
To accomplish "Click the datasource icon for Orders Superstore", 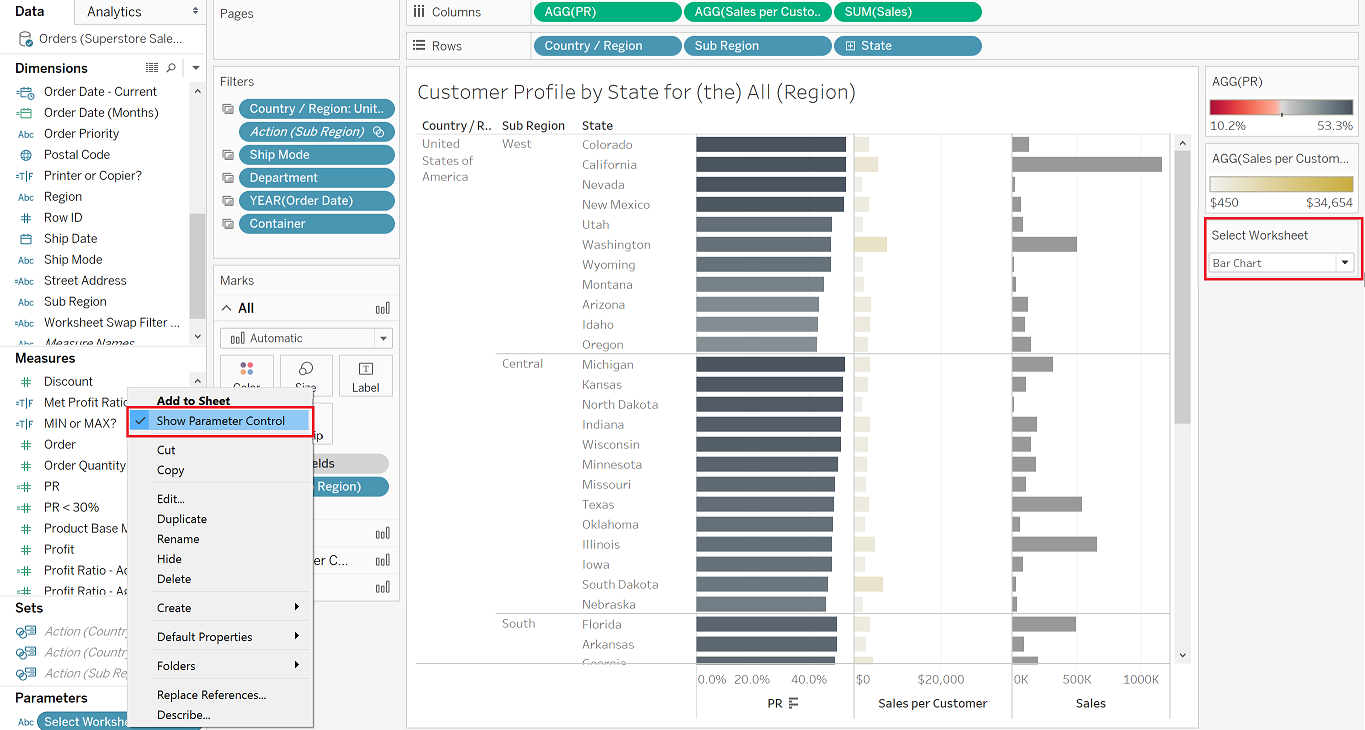I will [25, 39].
